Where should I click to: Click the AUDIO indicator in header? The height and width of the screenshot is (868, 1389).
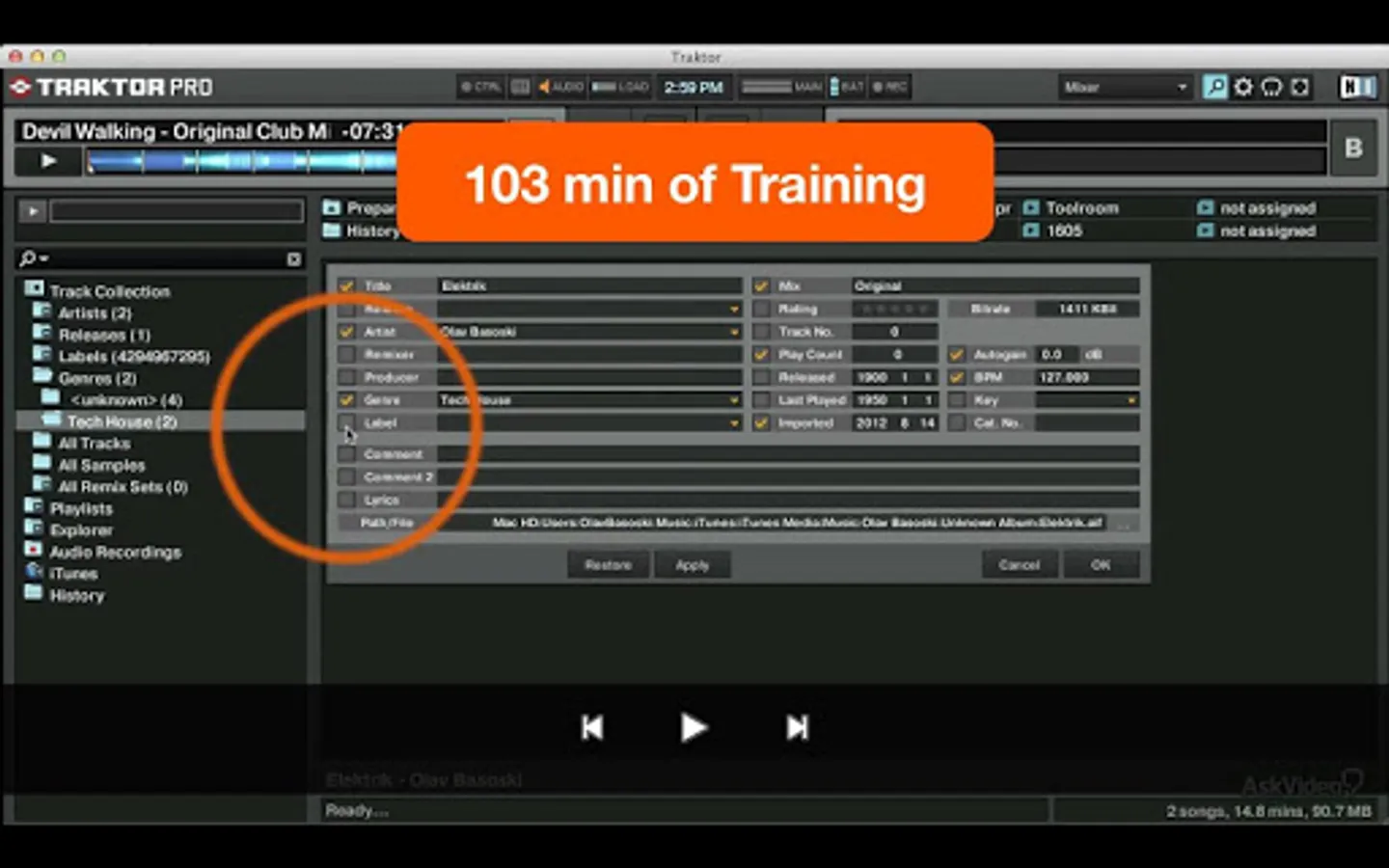[560, 87]
